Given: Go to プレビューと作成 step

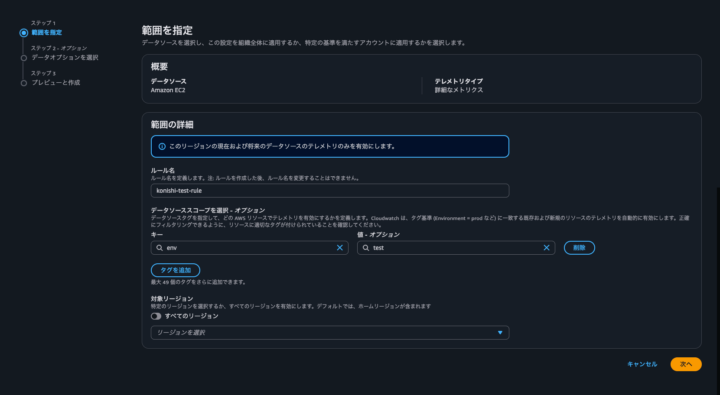Looking at the screenshot, I should [56, 83].
